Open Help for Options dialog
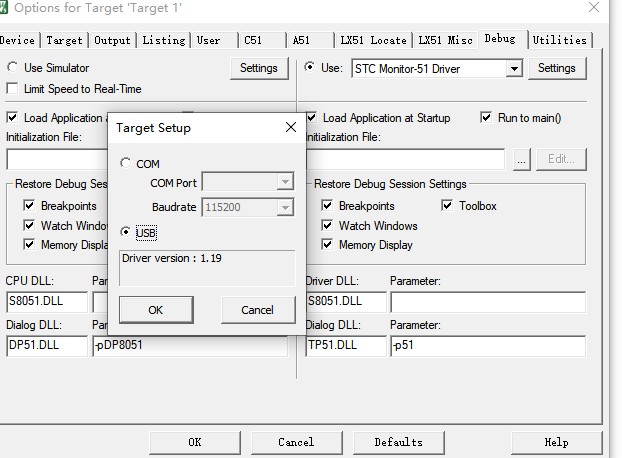The image size is (622, 458). [557, 442]
